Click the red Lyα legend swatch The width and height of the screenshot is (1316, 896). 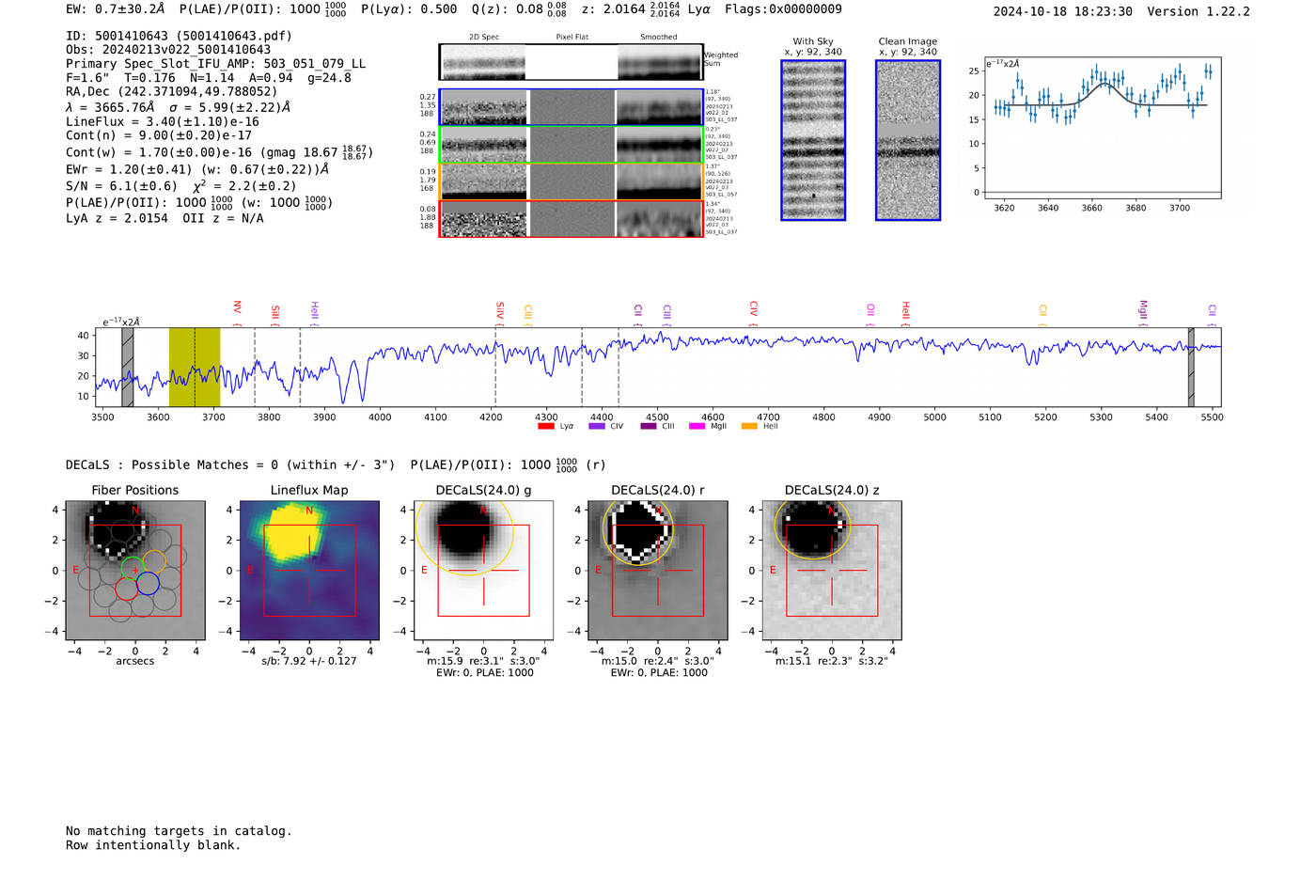click(545, 426)
